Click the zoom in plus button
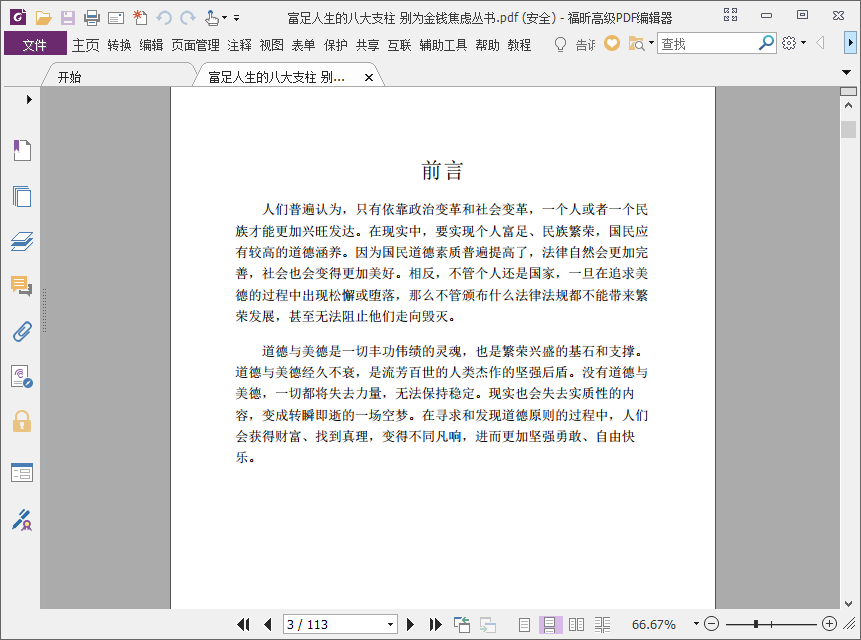The image size is (861, 640). (829, 624)
